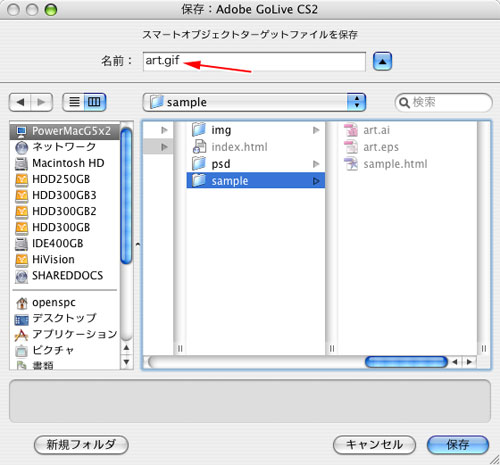The height and width of the screenshot is (465, 500).
Task: Click the 名前 filename text field
Action: (x=254, y=61)
